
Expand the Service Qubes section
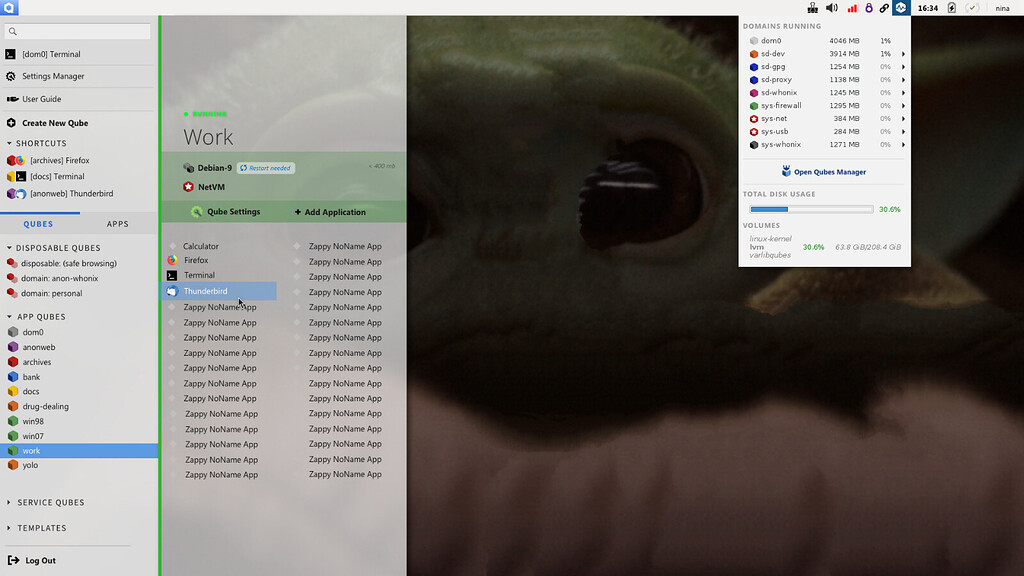pyautogui.click(x=50, y=502)
